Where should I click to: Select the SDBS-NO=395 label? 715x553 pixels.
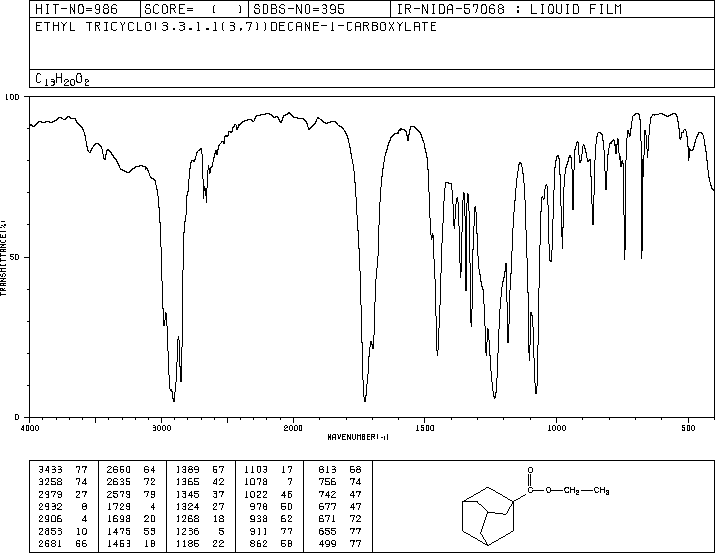(299, 9)
